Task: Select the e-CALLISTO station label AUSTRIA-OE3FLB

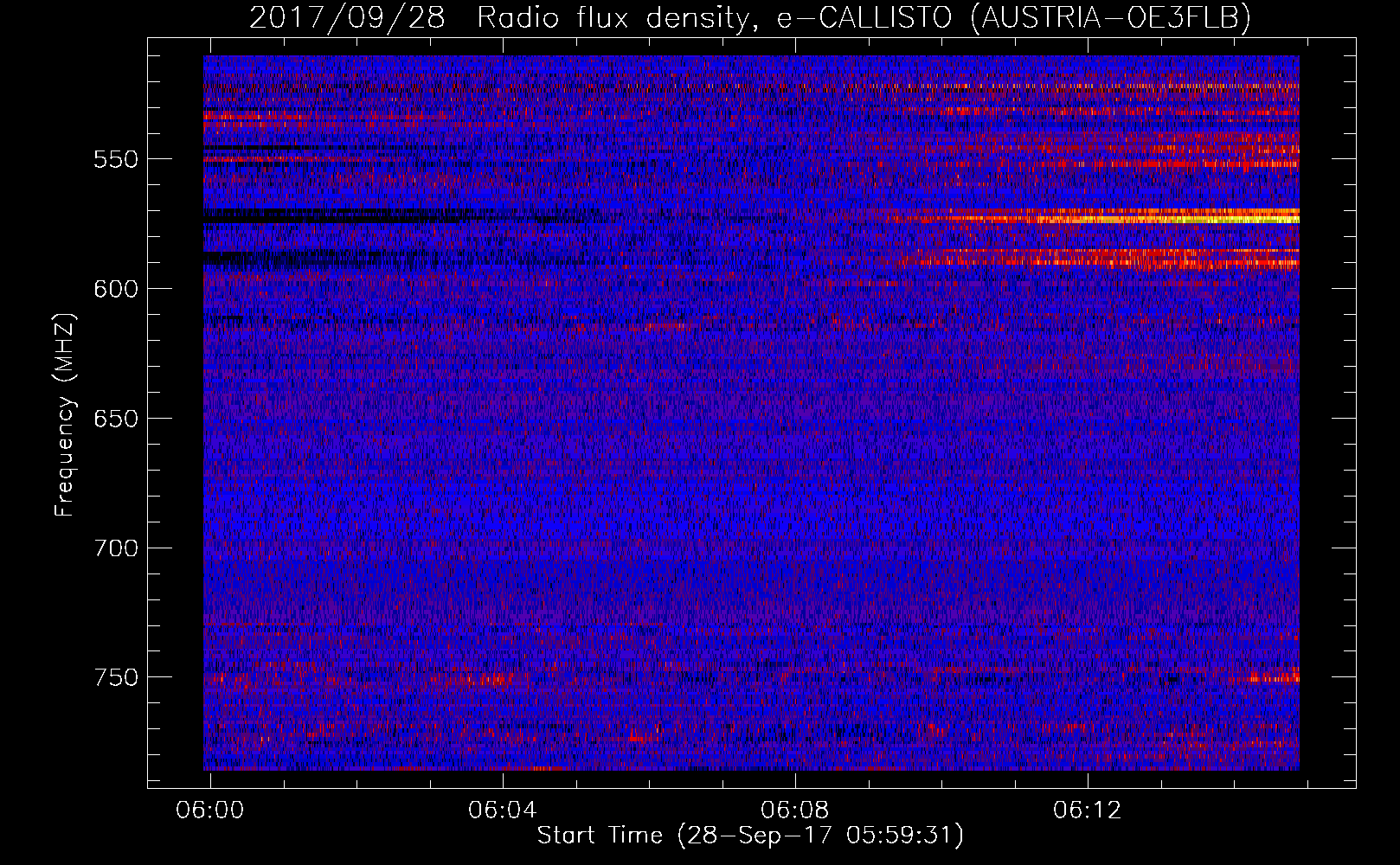Action: (1110, 16)
